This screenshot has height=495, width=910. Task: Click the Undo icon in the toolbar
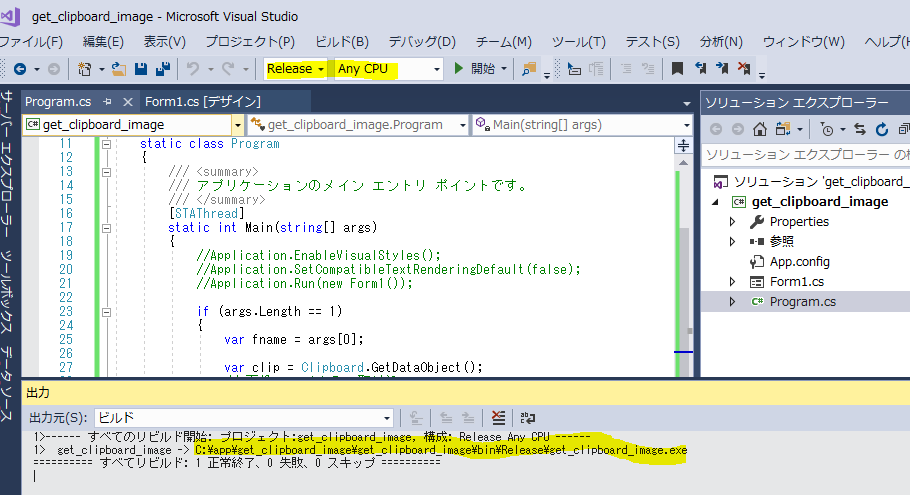coord(193,69)
